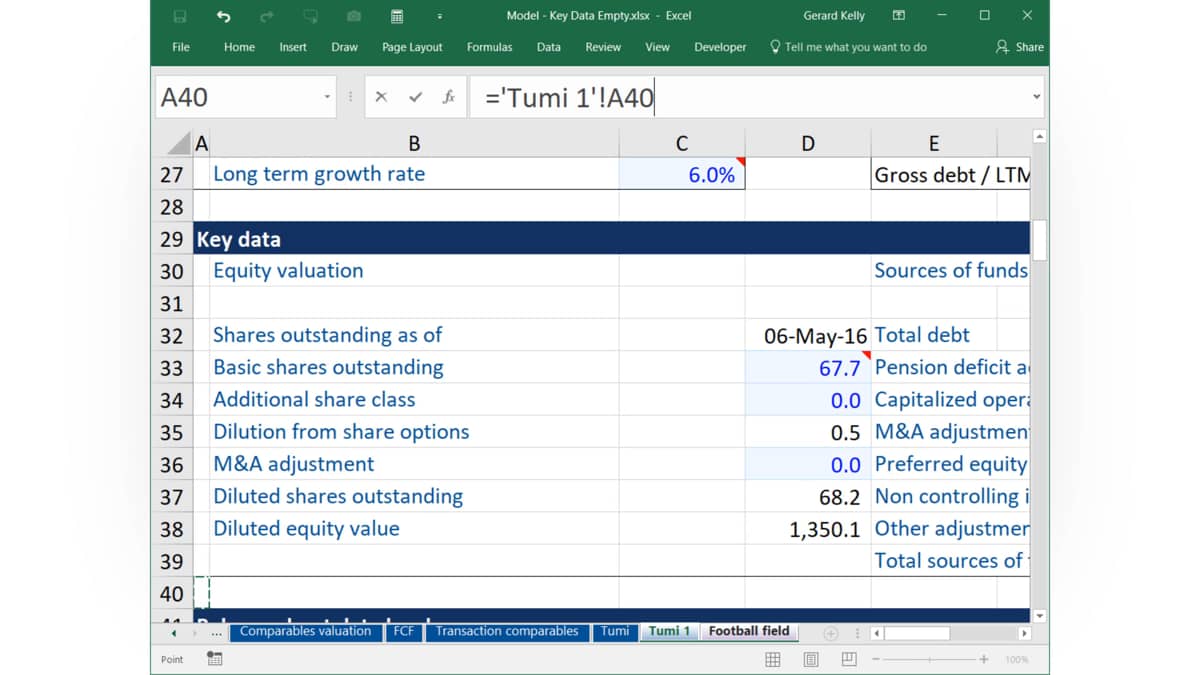Select the diluted shares value 68.2

click(x=808, y=497)
